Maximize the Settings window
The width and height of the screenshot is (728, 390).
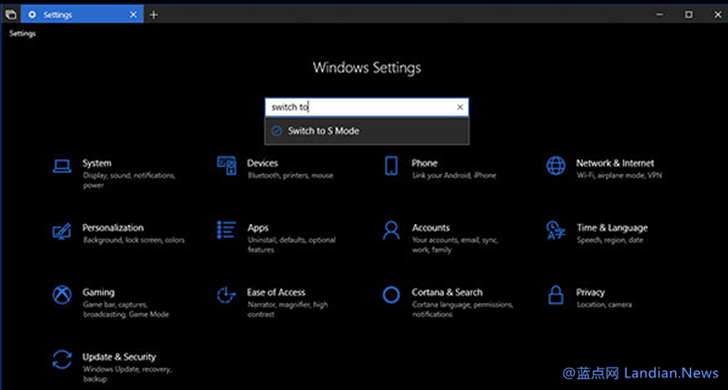(689, 14)
